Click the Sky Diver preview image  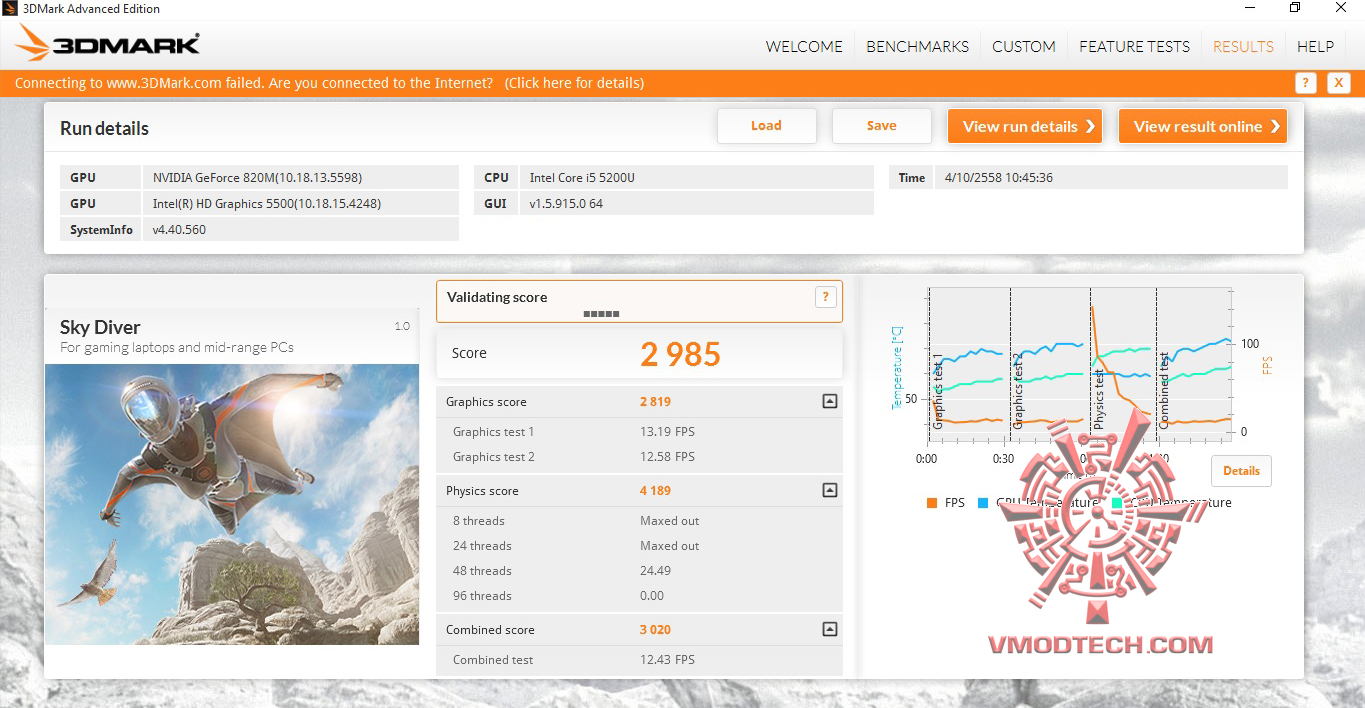click(232, 504)
